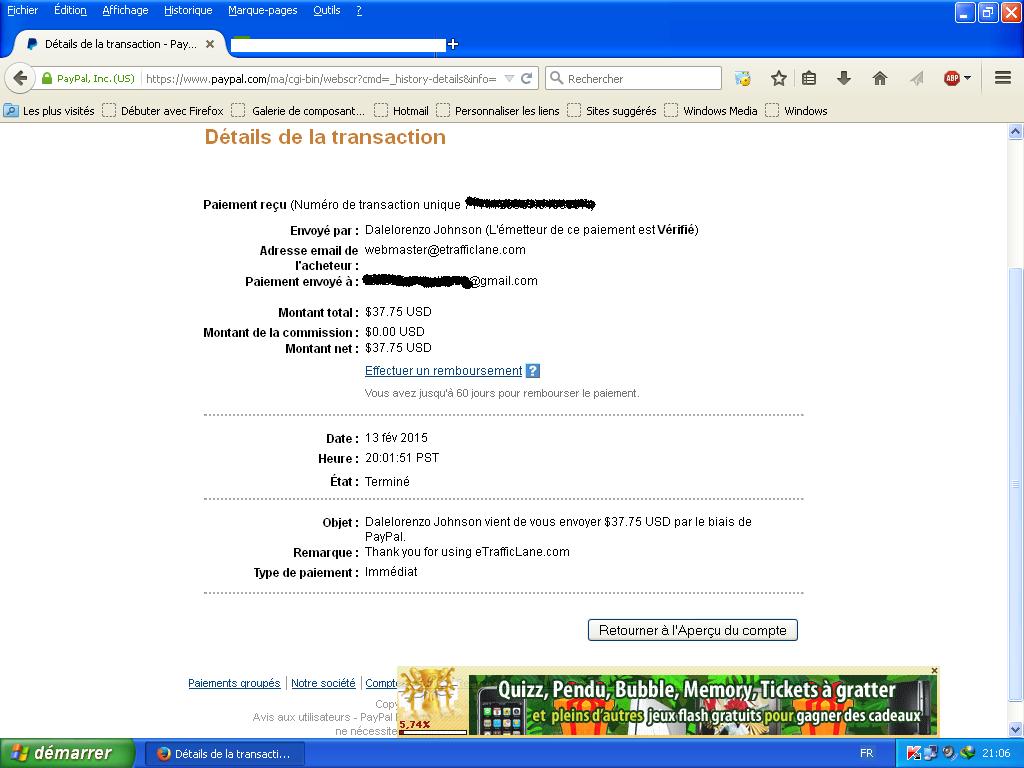Click the vertical scrollbar thumb
This screenshot has width=1024, height=768.
click(1016, 485)
